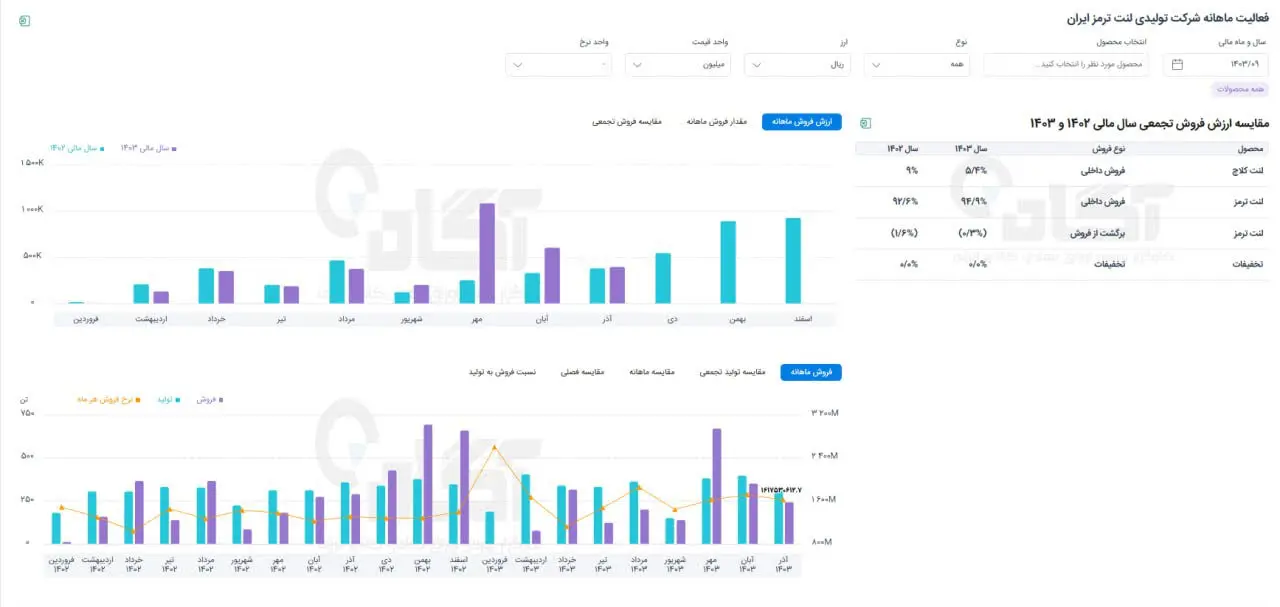Click the برگشت از فروش cell

[x=1098, y=233]
